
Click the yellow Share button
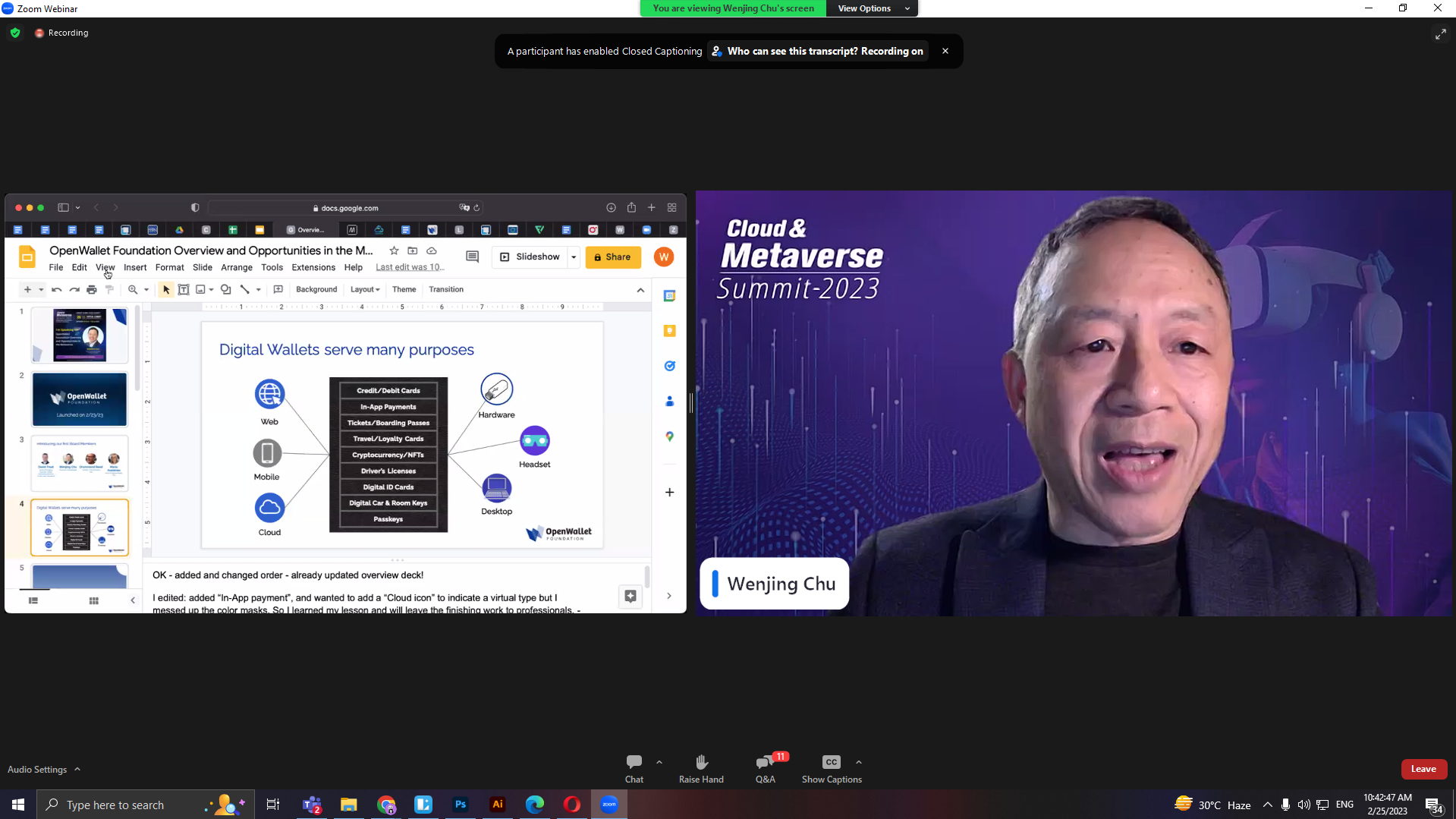613,257
